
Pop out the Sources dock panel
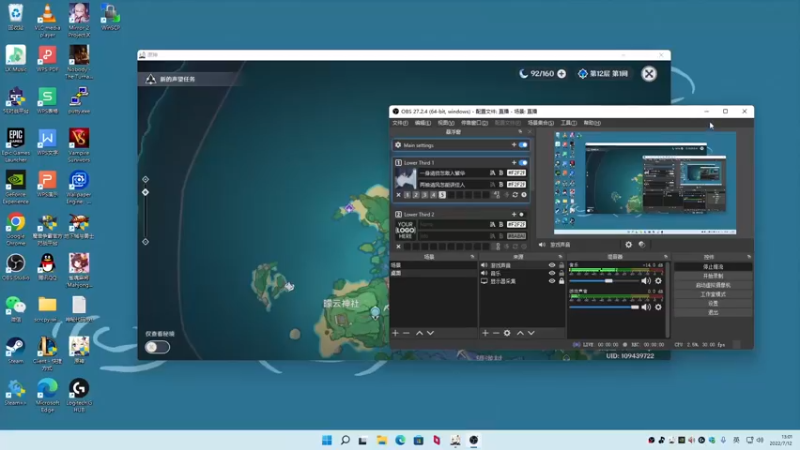coord(560,257)
